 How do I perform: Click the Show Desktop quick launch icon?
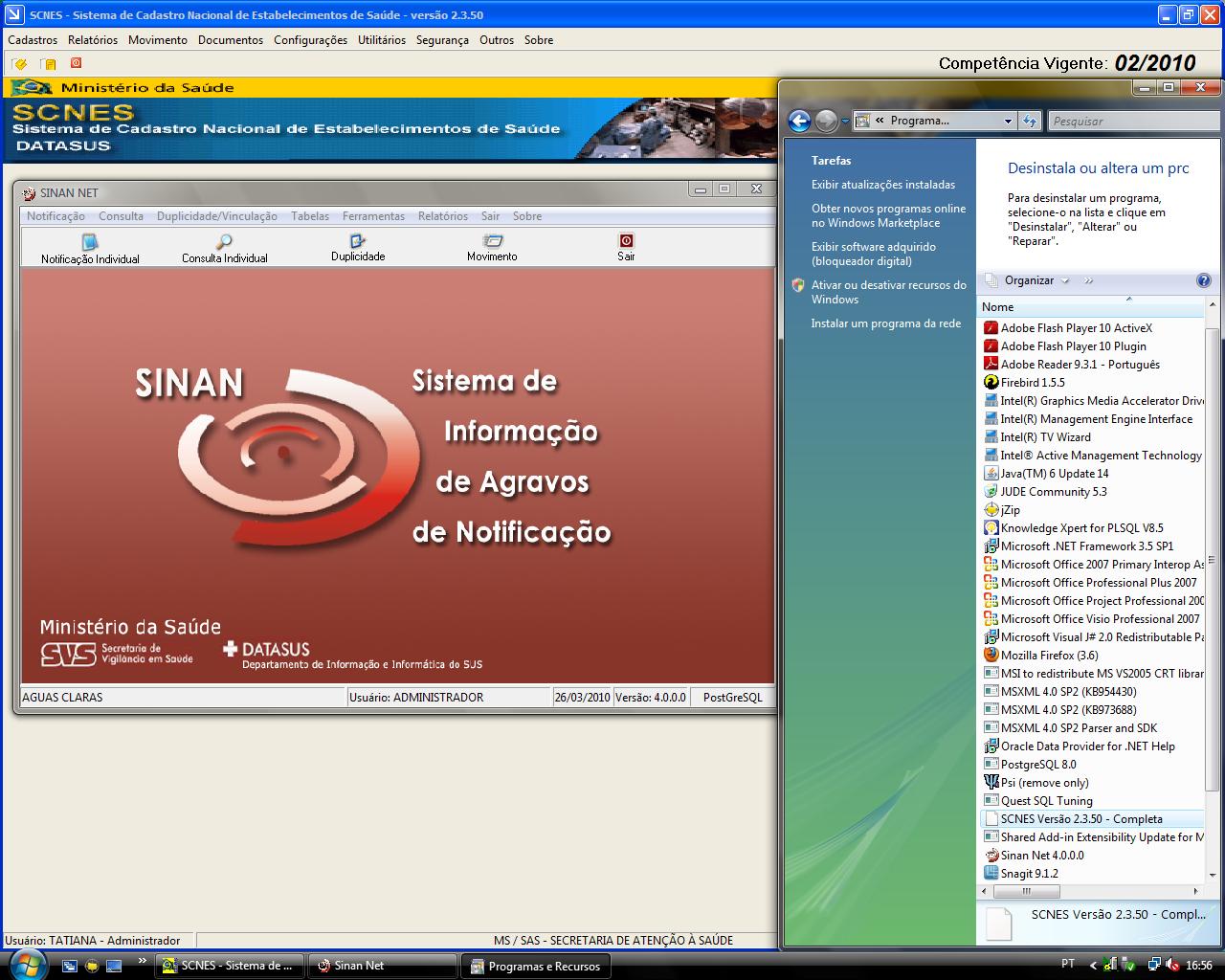pyautogui.click(x=114, y=966)
